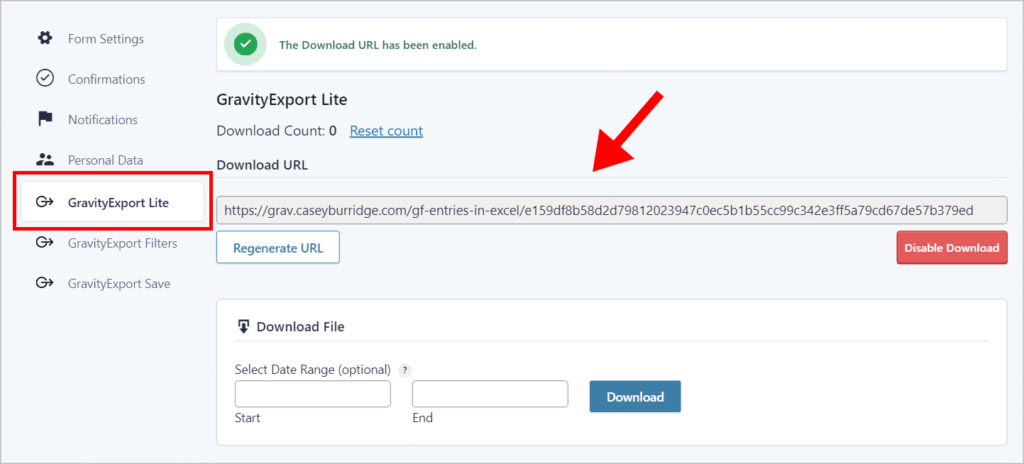Click the Personal Data people icon
The height and width of the screenshot is (464, 1024).
click(x=44, y=159)
